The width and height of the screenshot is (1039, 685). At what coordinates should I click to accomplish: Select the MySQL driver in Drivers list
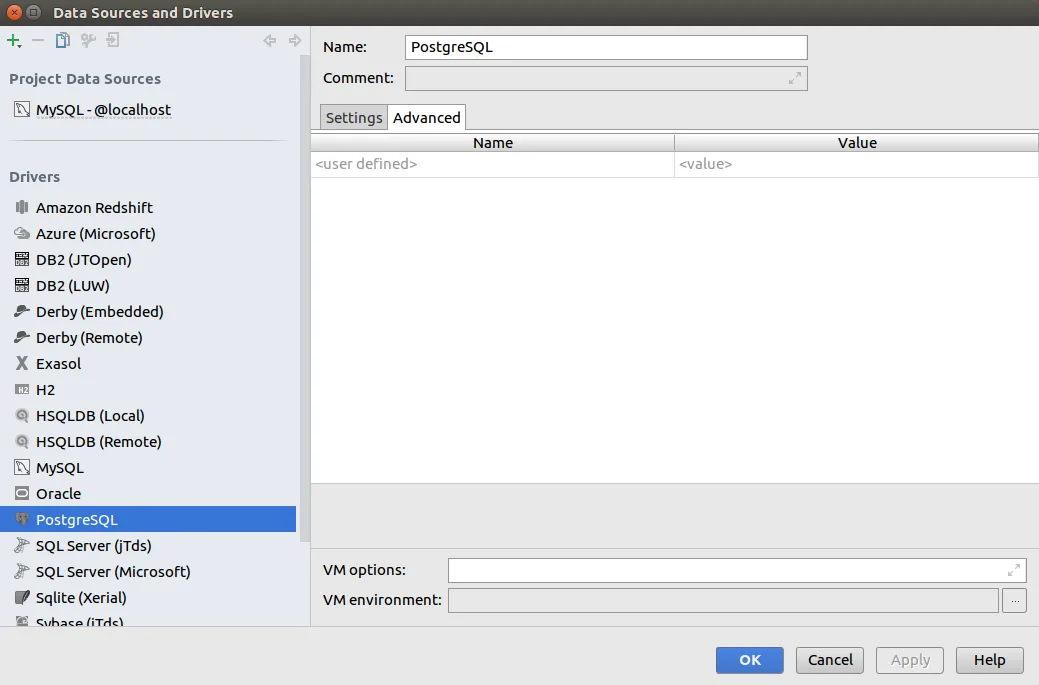click(148, 468)
